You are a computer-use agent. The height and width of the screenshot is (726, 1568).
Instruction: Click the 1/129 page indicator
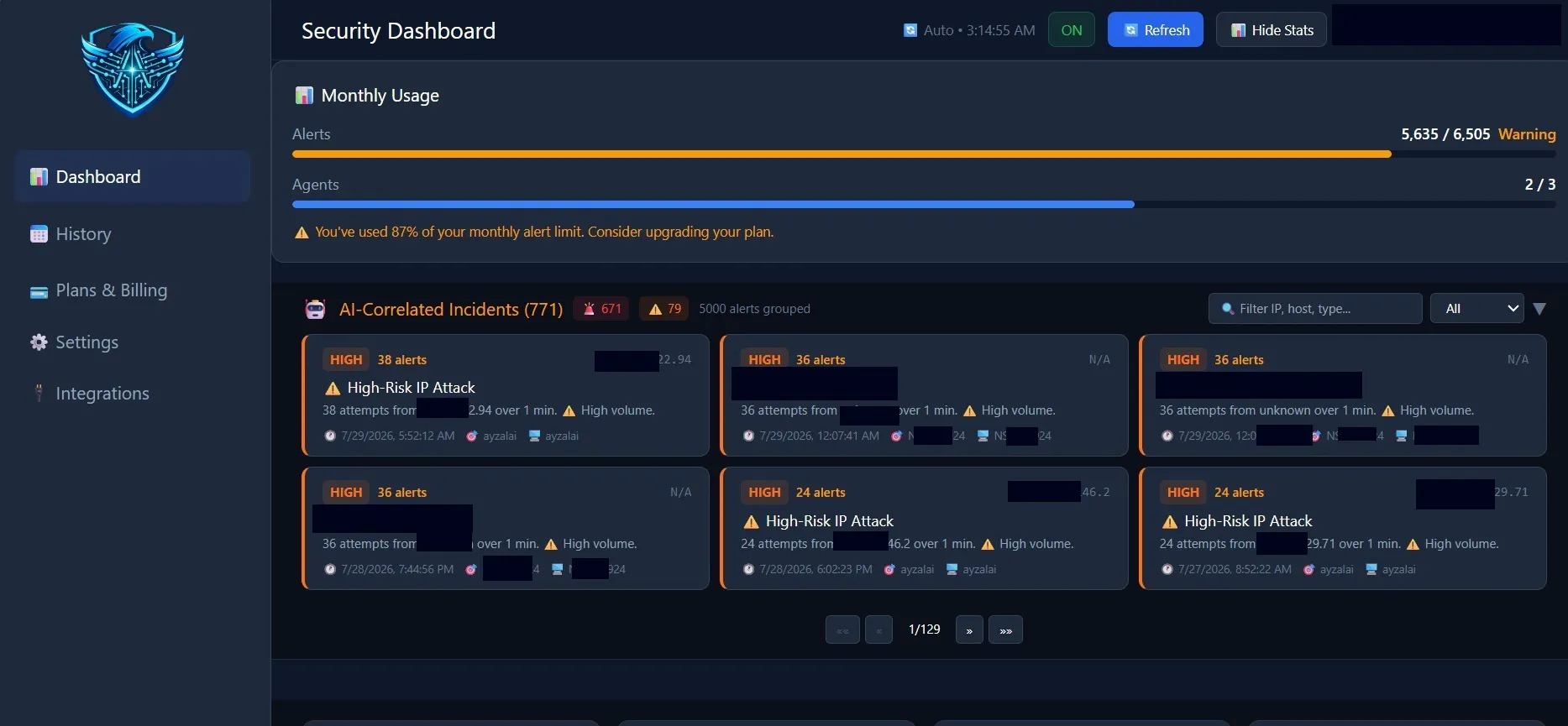click(x=924, y=629)
